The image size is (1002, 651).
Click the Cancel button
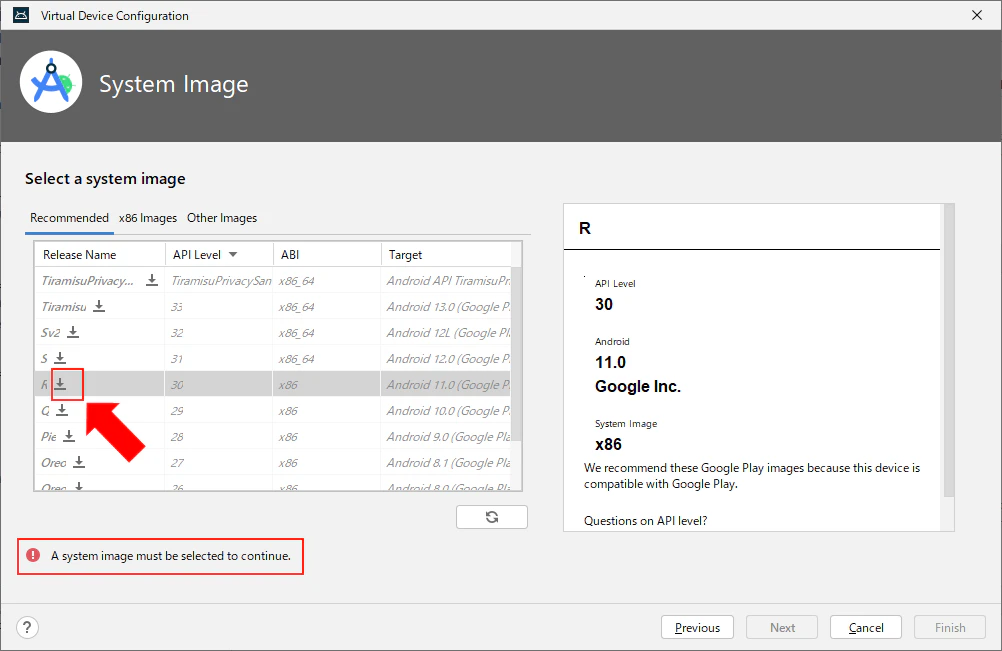[866, 627]
